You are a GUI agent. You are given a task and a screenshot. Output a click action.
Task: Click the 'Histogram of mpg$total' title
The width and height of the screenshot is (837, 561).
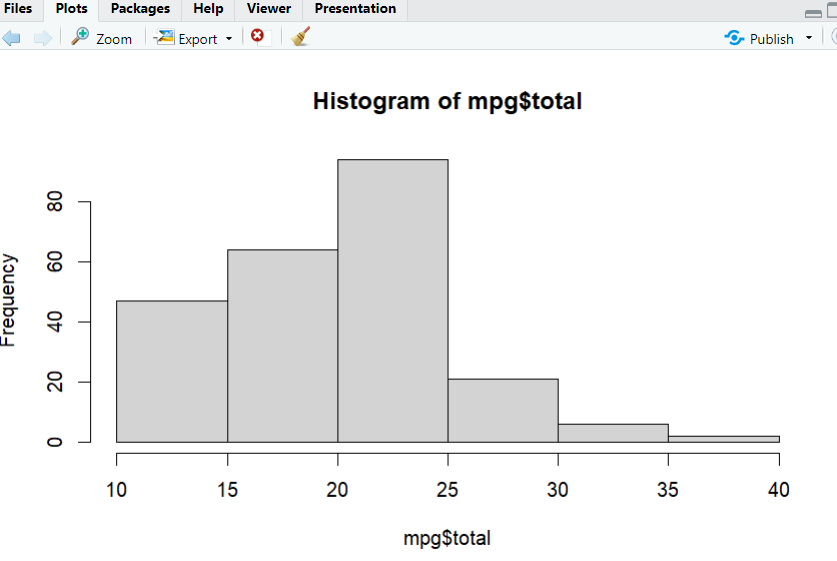[447, 101]
